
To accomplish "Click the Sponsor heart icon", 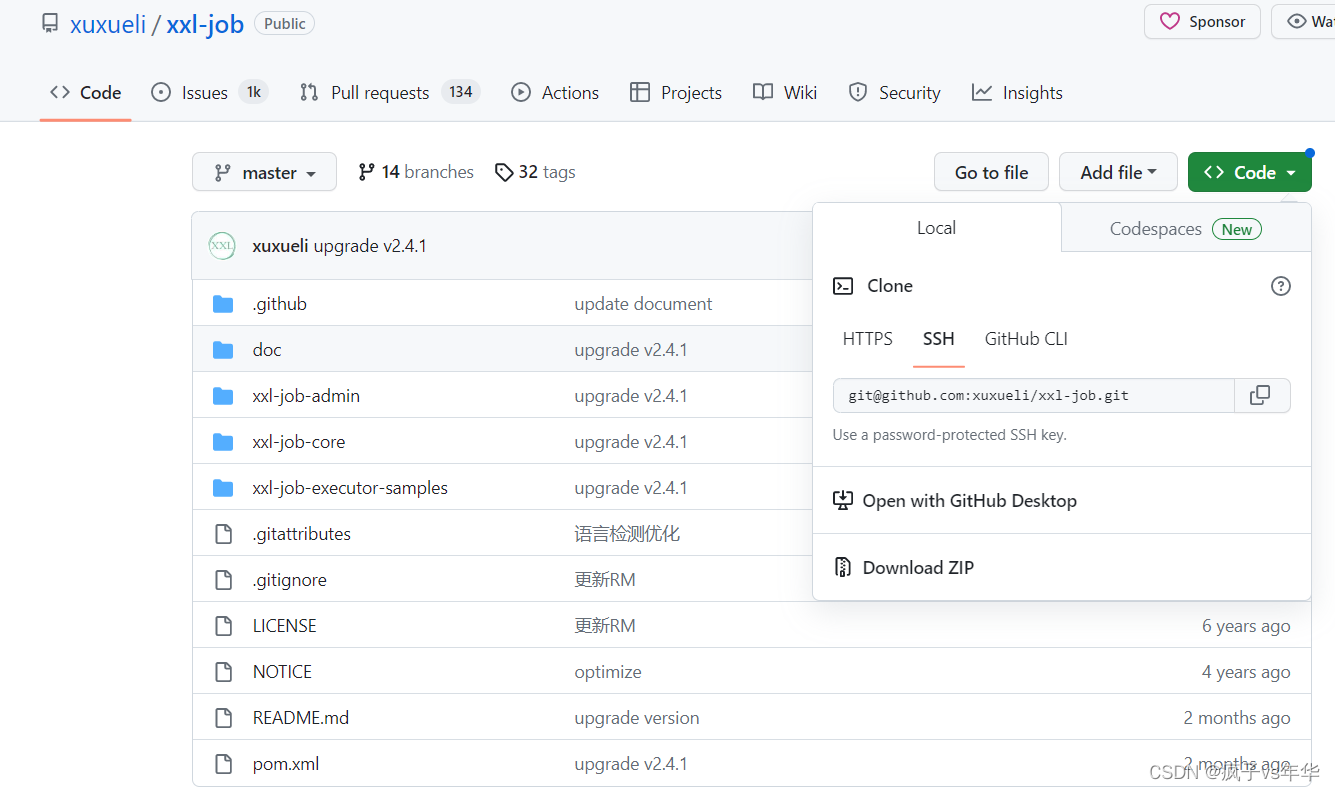I will [x=1170, y=22].
